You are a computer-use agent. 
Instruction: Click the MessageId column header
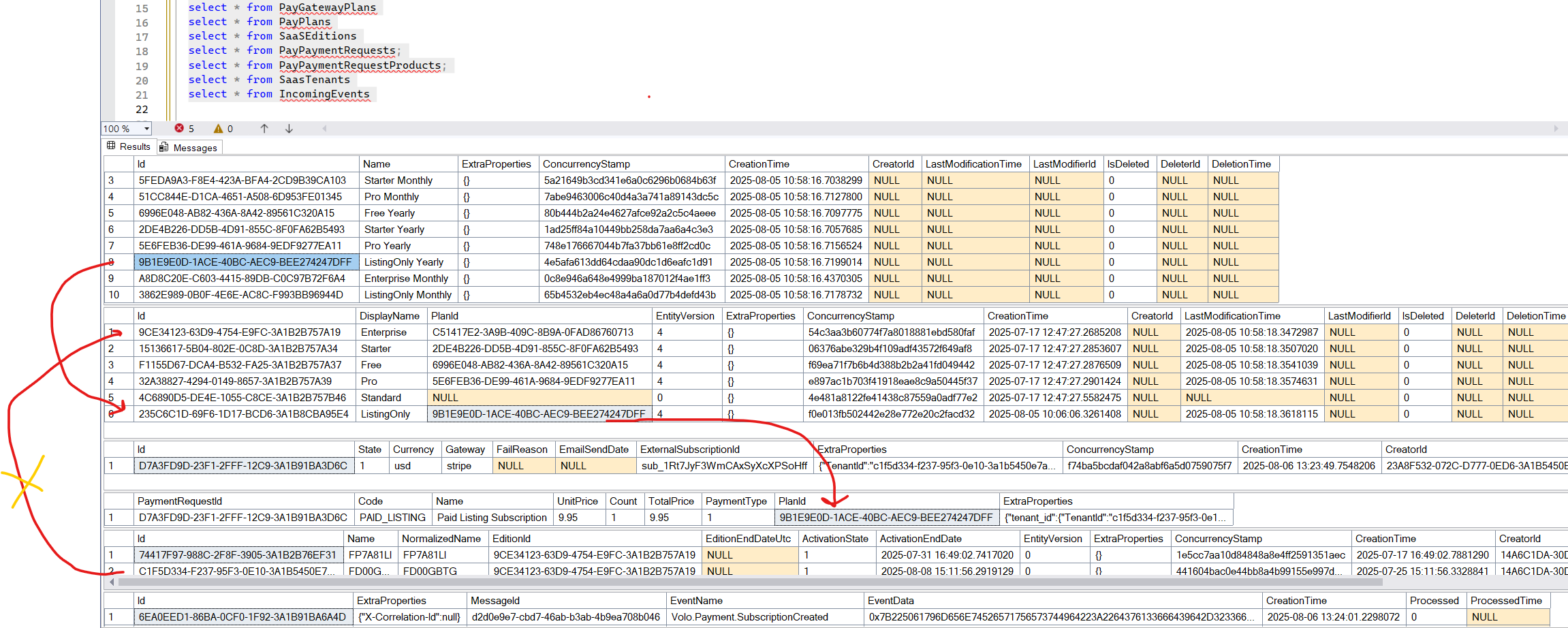coord(567,601)
